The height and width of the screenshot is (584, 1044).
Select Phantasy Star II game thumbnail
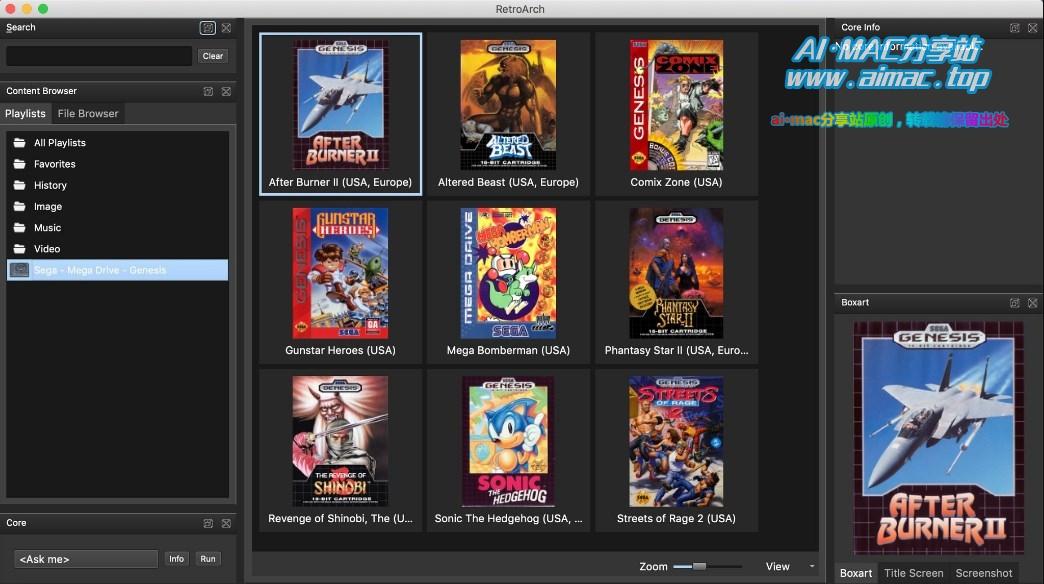click(x=676, y=282)
